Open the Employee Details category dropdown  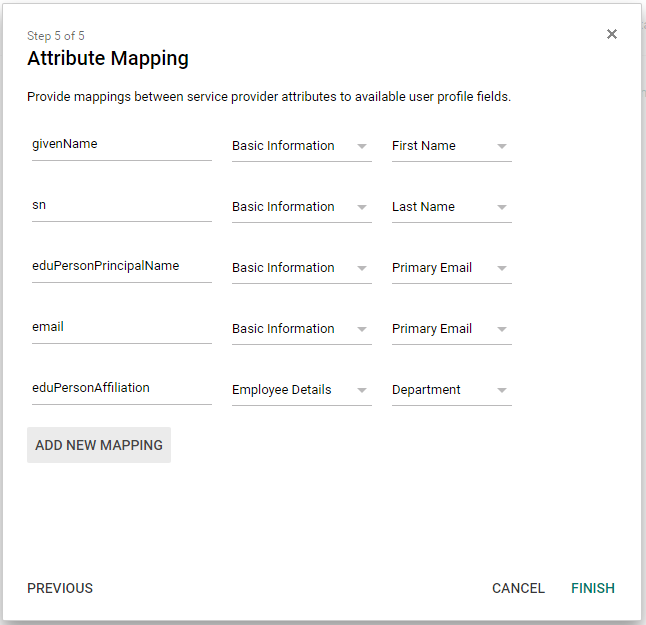point(301,390)
